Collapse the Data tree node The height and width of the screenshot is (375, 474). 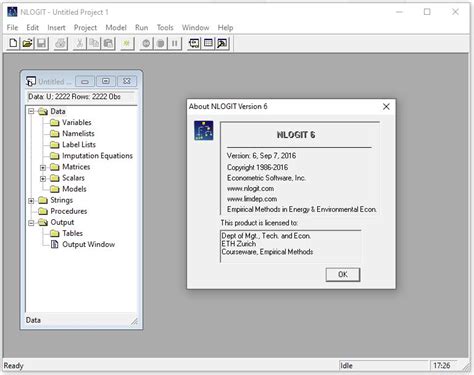31,111
